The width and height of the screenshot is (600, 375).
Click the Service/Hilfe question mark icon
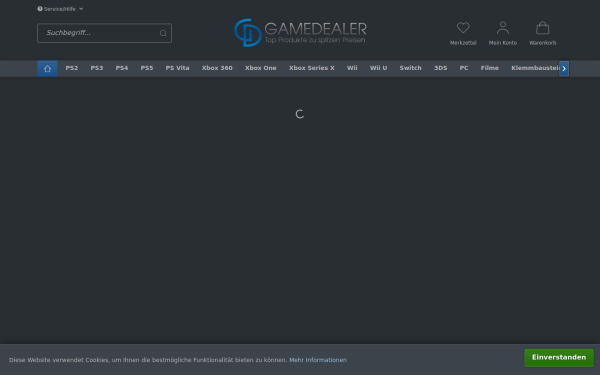pyautogui.click(x=40, y=9)
